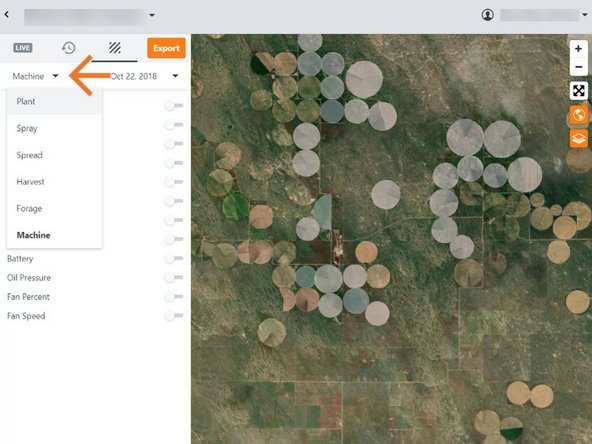Enable the Fan Percent switch

174,296
